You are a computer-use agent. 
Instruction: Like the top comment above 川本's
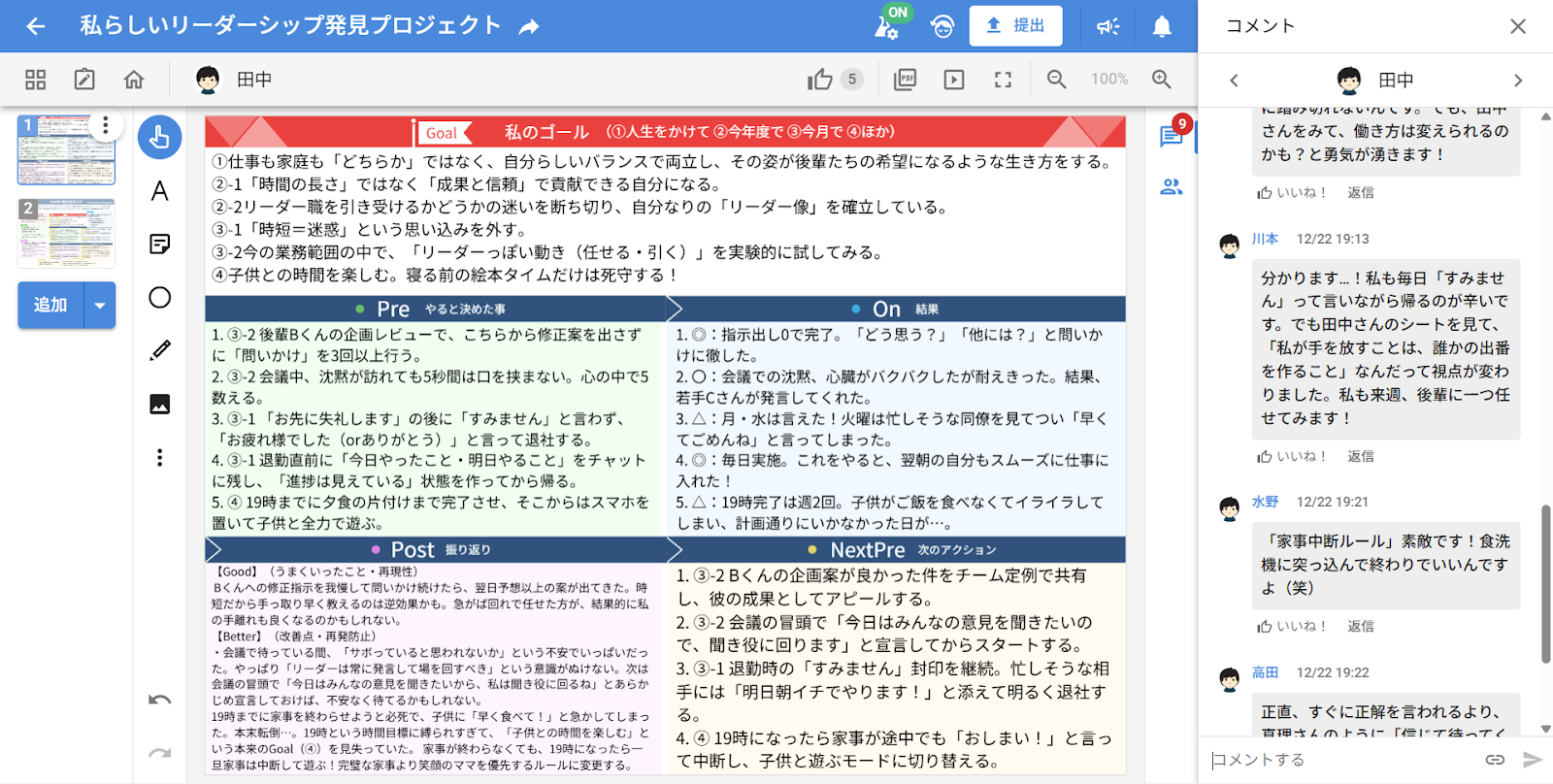click(1291, 192)
